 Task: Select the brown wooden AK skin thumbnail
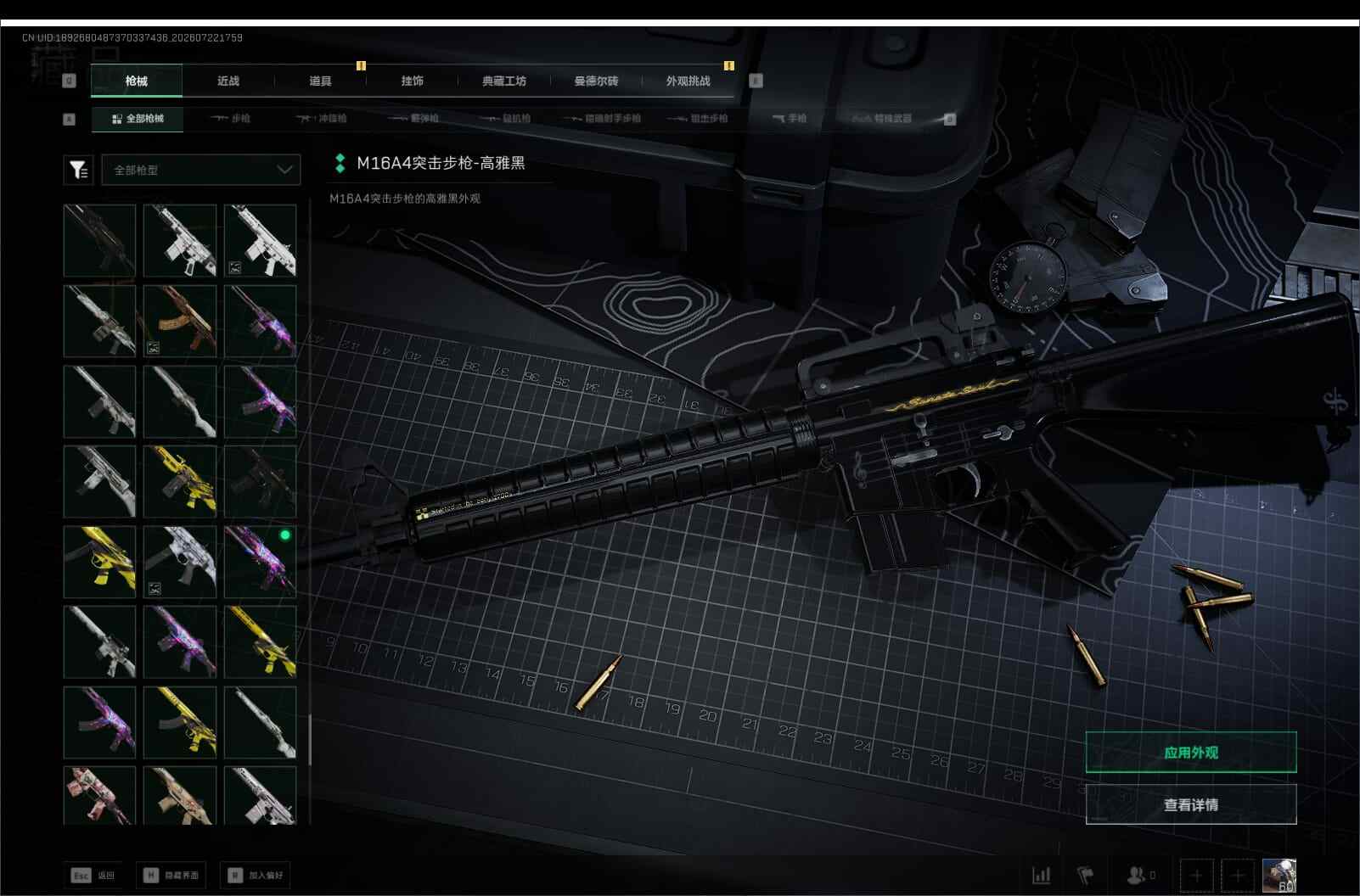pos(180,321)
